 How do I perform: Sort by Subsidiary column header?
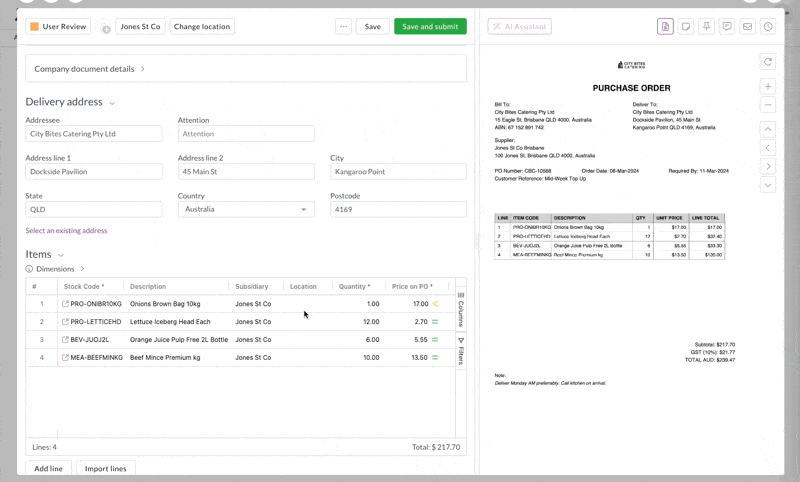pos(252,287)
